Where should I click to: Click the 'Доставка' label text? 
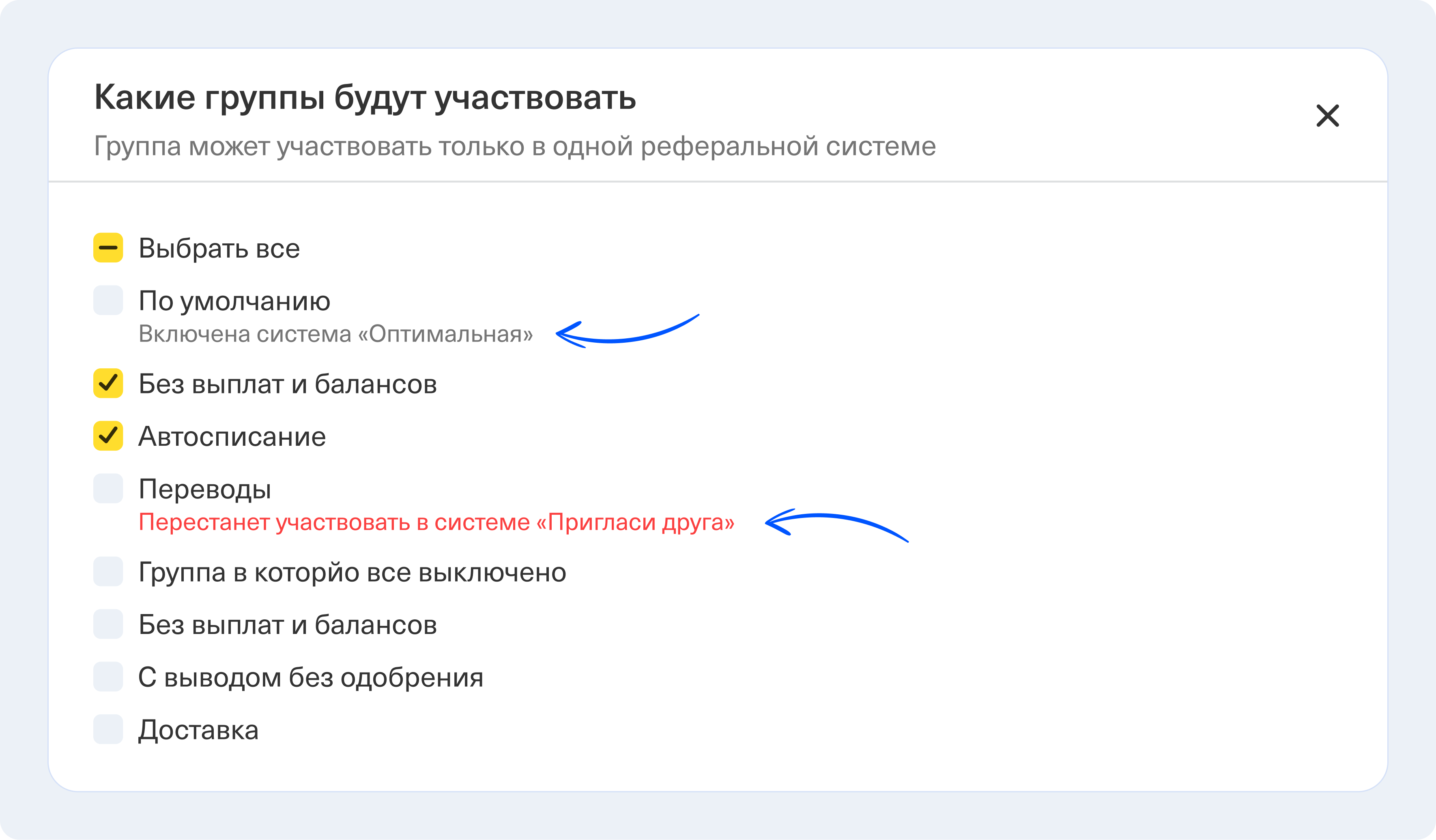coord(198,730)
